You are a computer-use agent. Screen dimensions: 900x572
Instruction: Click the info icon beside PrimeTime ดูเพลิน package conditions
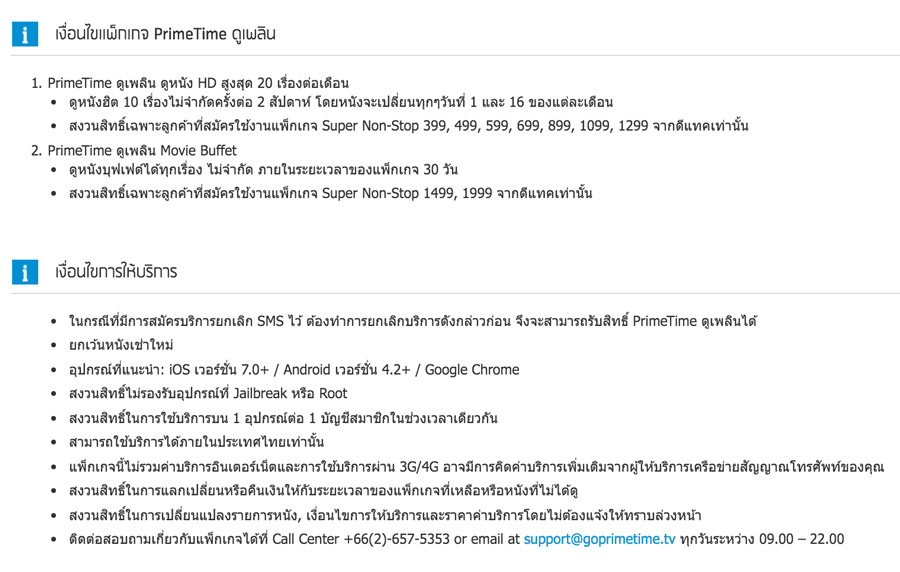pos(25,33)
